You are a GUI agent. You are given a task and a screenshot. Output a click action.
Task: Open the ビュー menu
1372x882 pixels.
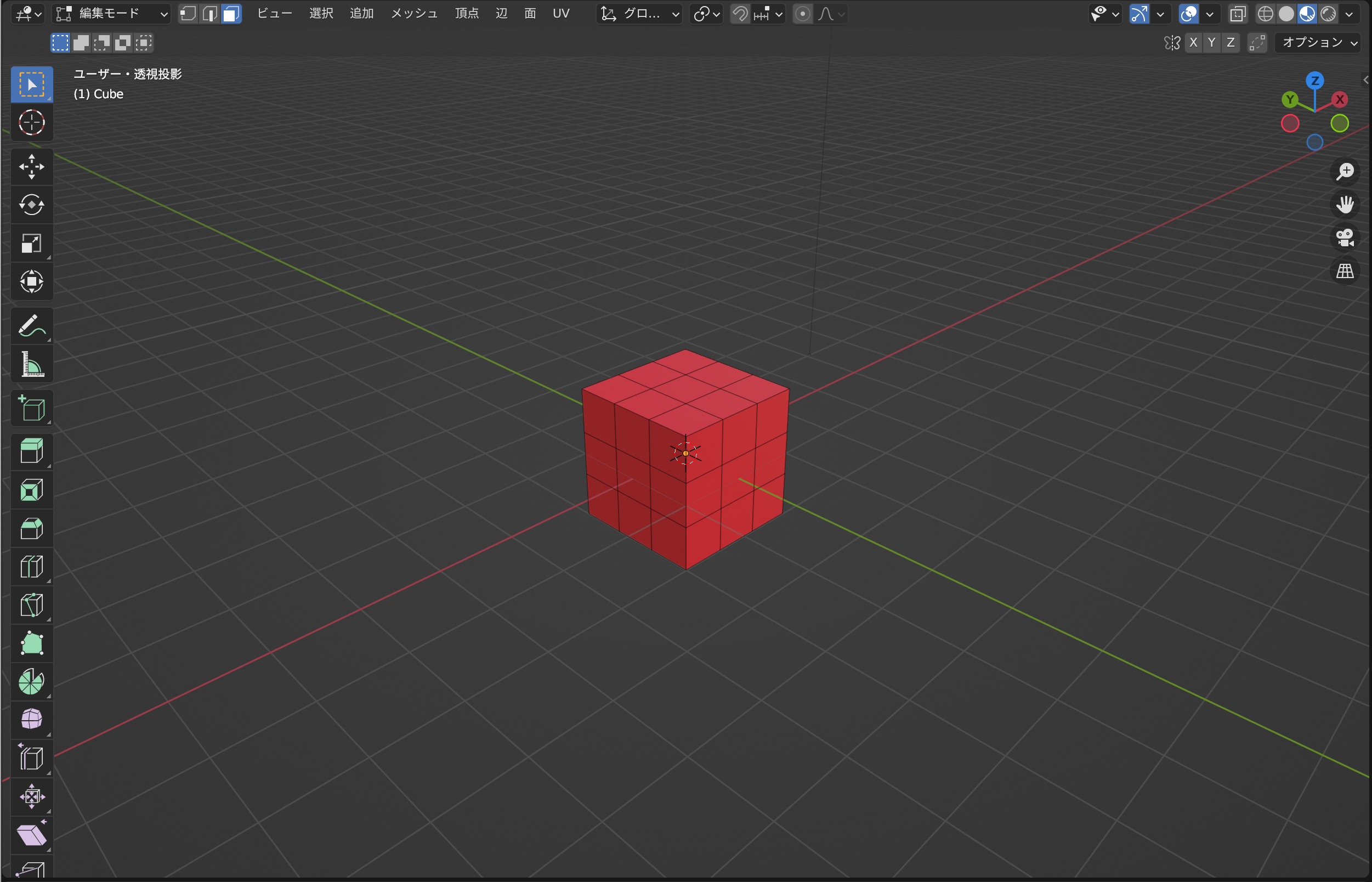point(274,14)
